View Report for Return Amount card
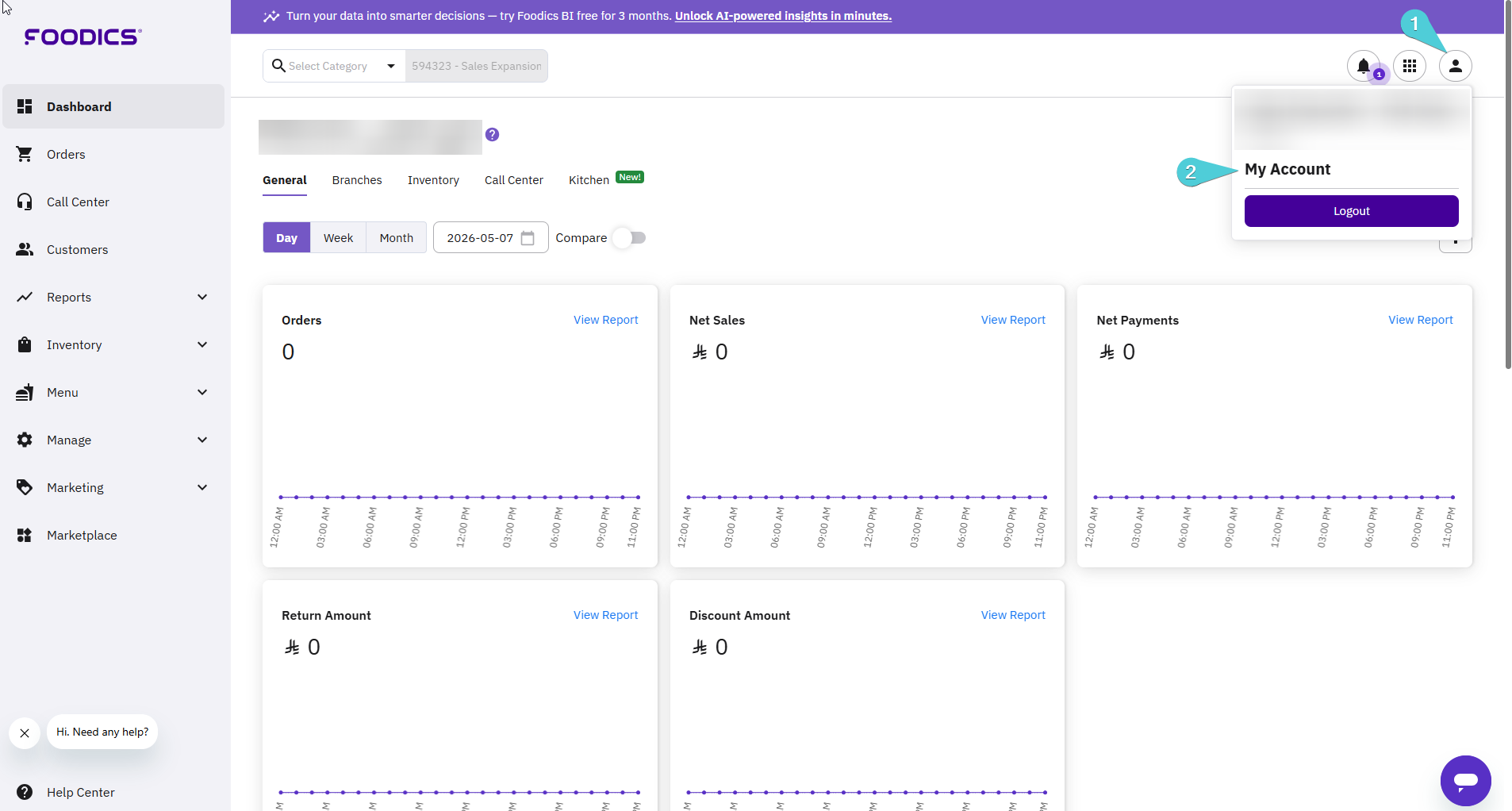Image resolution: width=1512 pixels, height=811 pixels. (606, 615)
